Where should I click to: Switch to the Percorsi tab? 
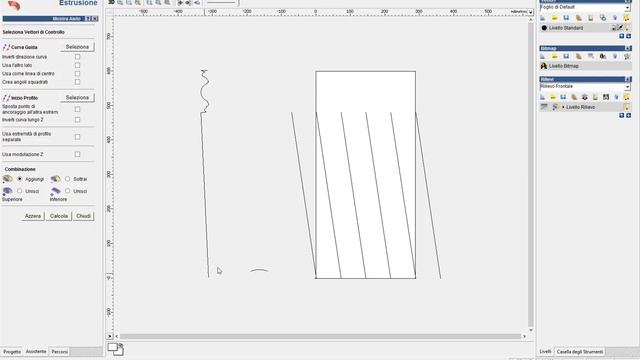pyautogui.click(x=60, y=351)
